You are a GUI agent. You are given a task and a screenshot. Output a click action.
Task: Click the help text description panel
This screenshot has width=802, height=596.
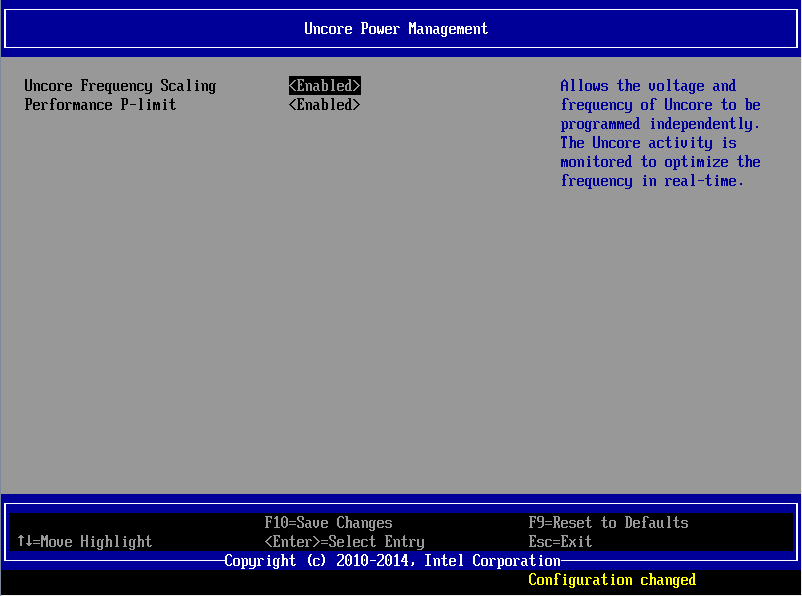660,133
